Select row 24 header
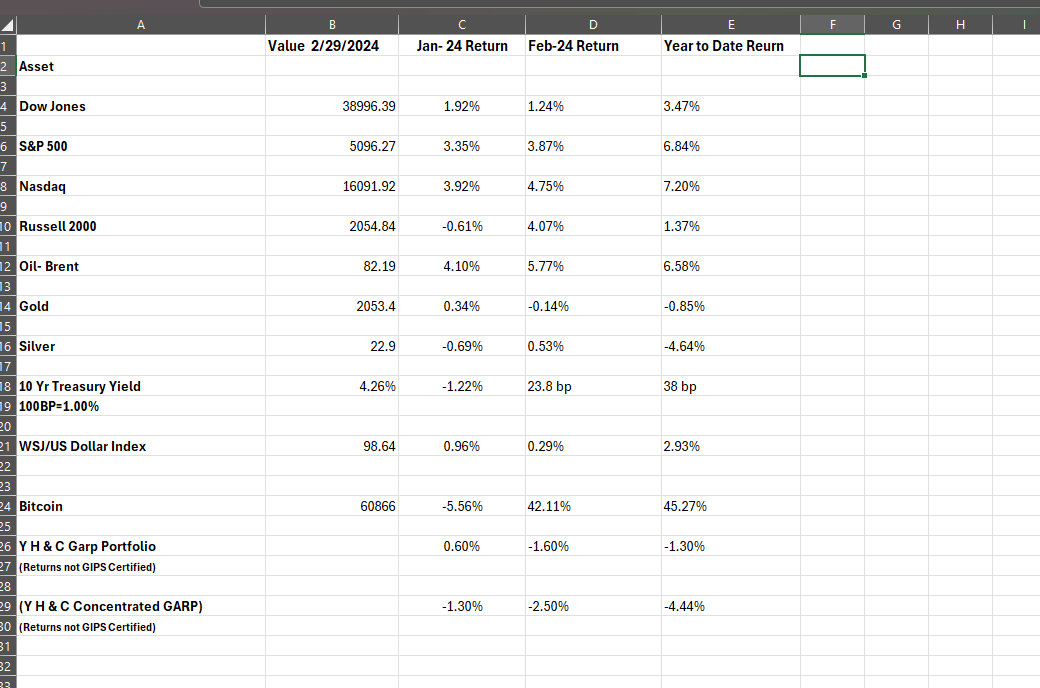This screenshot has width=1040, height=688. (x=8, y=506)
